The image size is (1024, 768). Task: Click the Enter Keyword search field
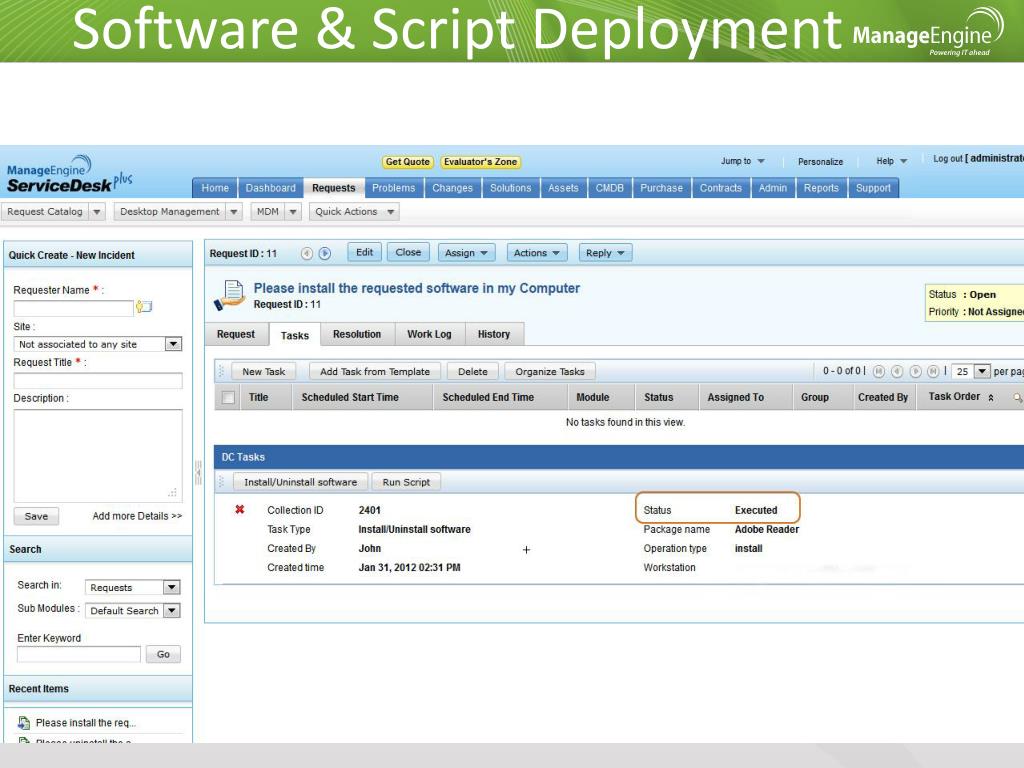pyautogui.click(x=79, y=654)
